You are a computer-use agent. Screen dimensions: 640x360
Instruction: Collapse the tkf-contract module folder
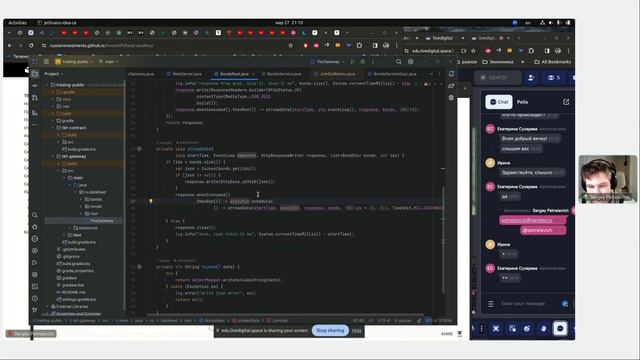(x=53, y=128)
